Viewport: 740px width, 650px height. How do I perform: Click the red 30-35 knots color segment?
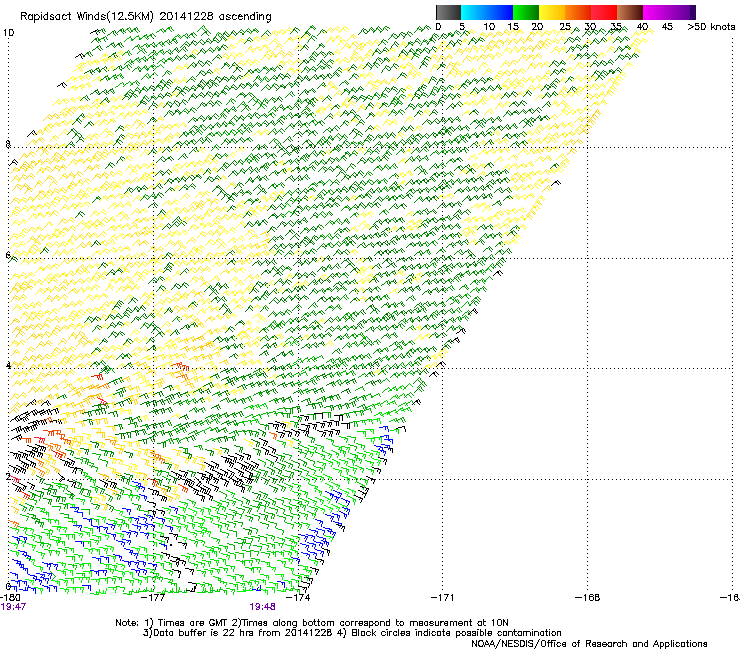[604, 12]
